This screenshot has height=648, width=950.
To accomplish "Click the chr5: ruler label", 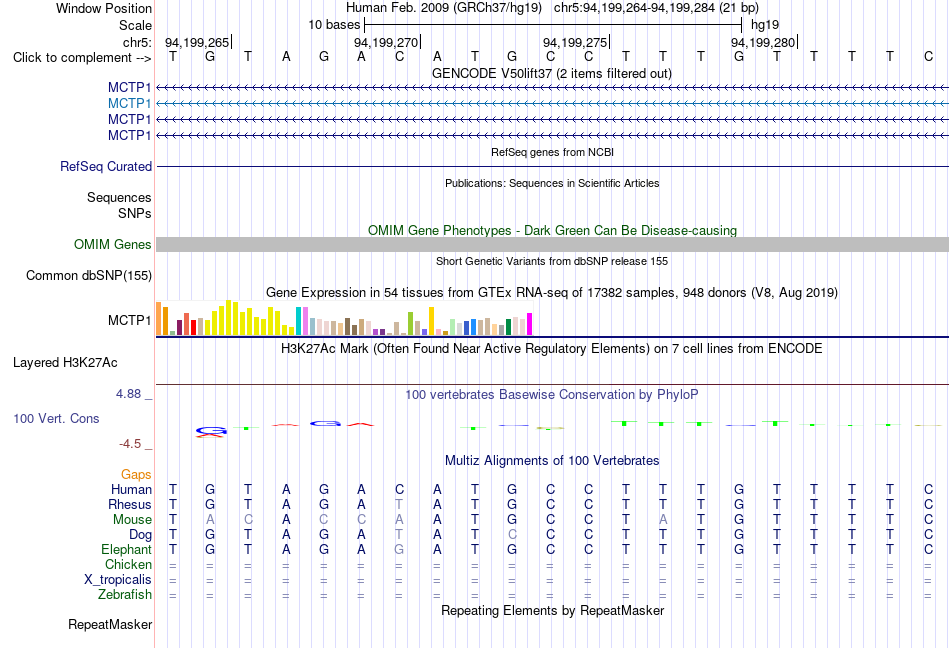I will coord(137,42).
